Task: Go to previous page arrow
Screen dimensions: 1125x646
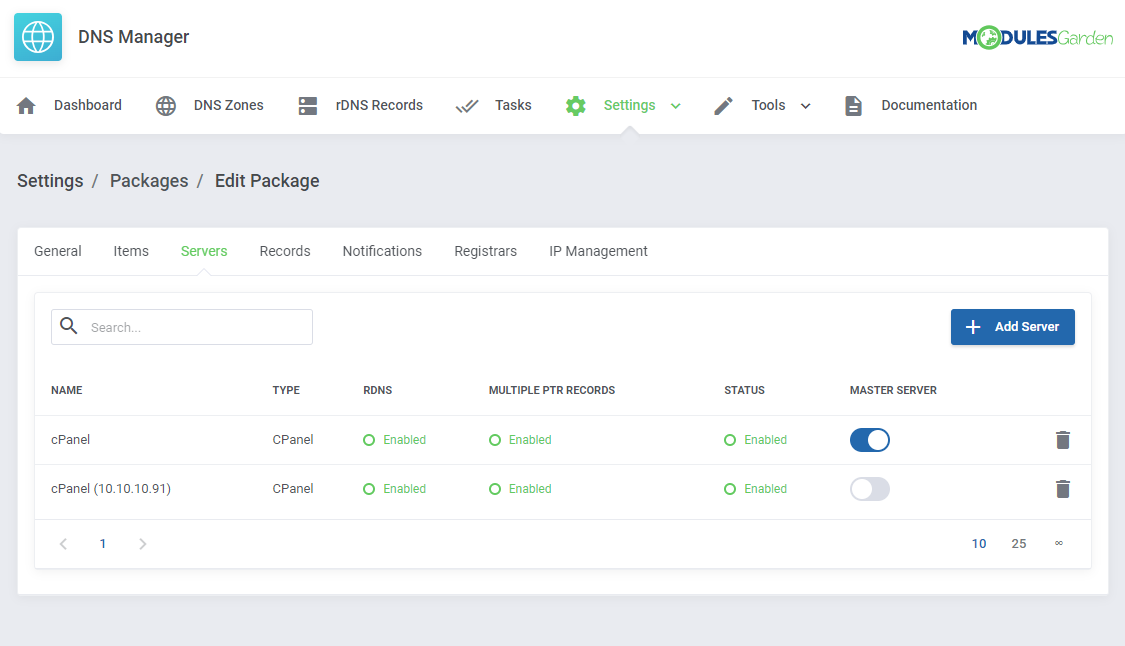Action: 63,543
